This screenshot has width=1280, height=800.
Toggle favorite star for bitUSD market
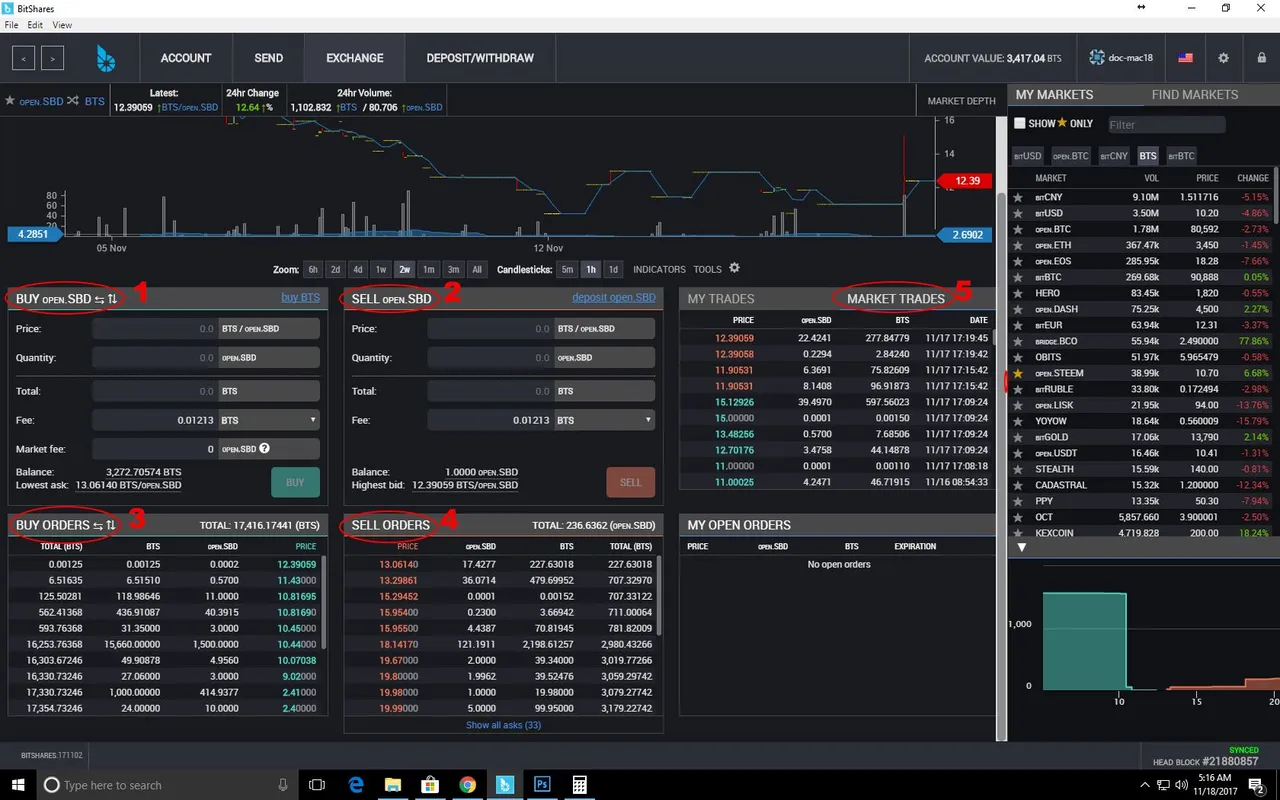coord(1018,213)
